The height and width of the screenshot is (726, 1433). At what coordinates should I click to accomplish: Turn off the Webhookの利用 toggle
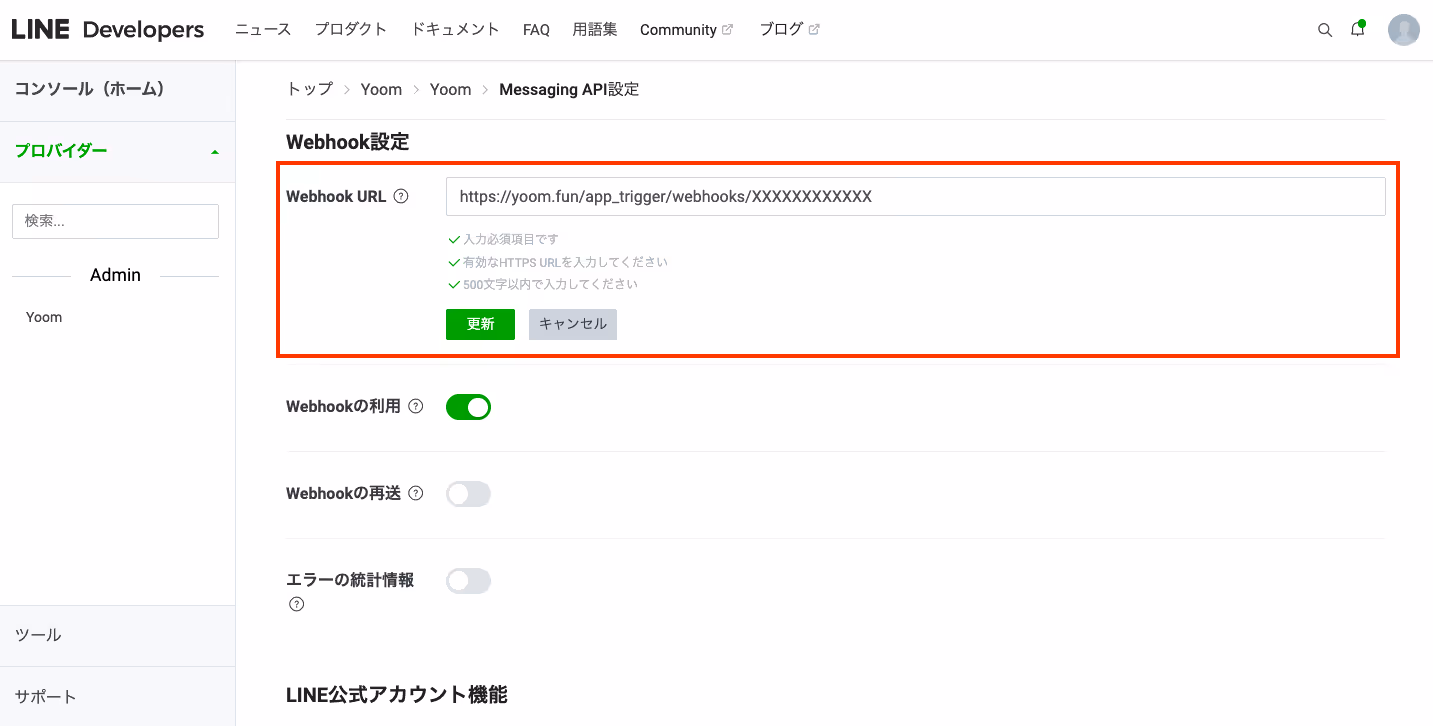[468, 407]
